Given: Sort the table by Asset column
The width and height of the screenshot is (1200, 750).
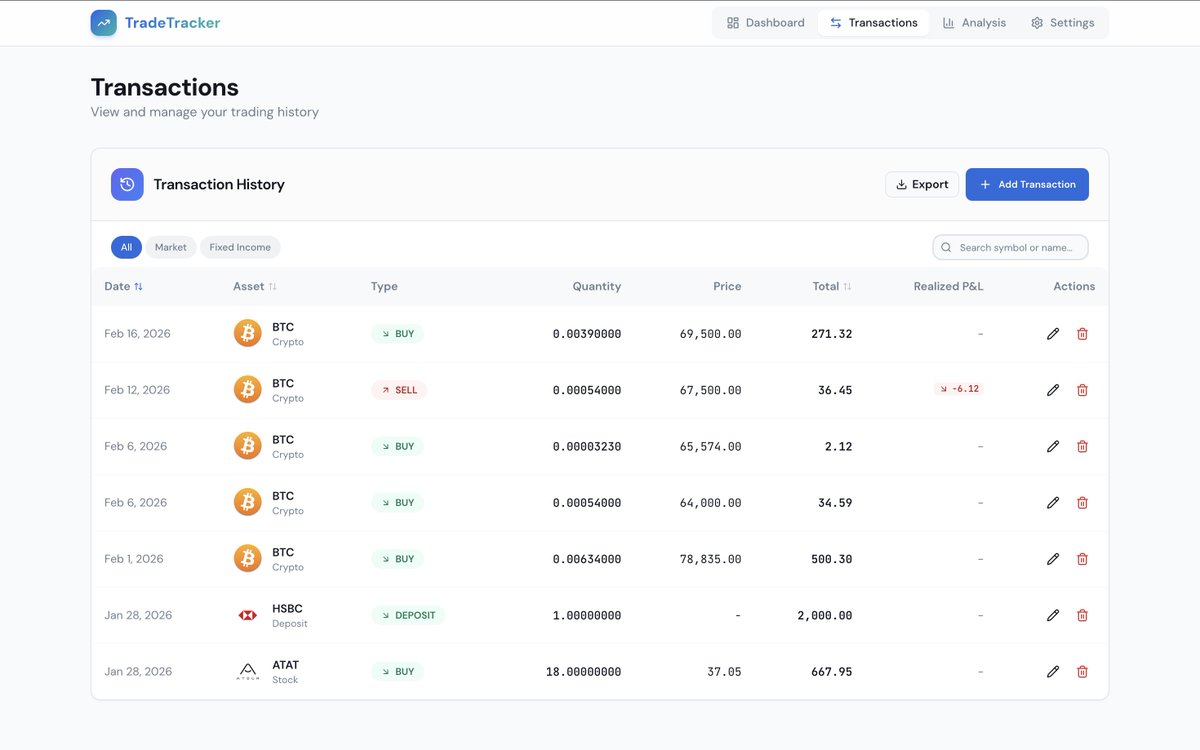Looking at the screenshot, I should click(255, 286).
